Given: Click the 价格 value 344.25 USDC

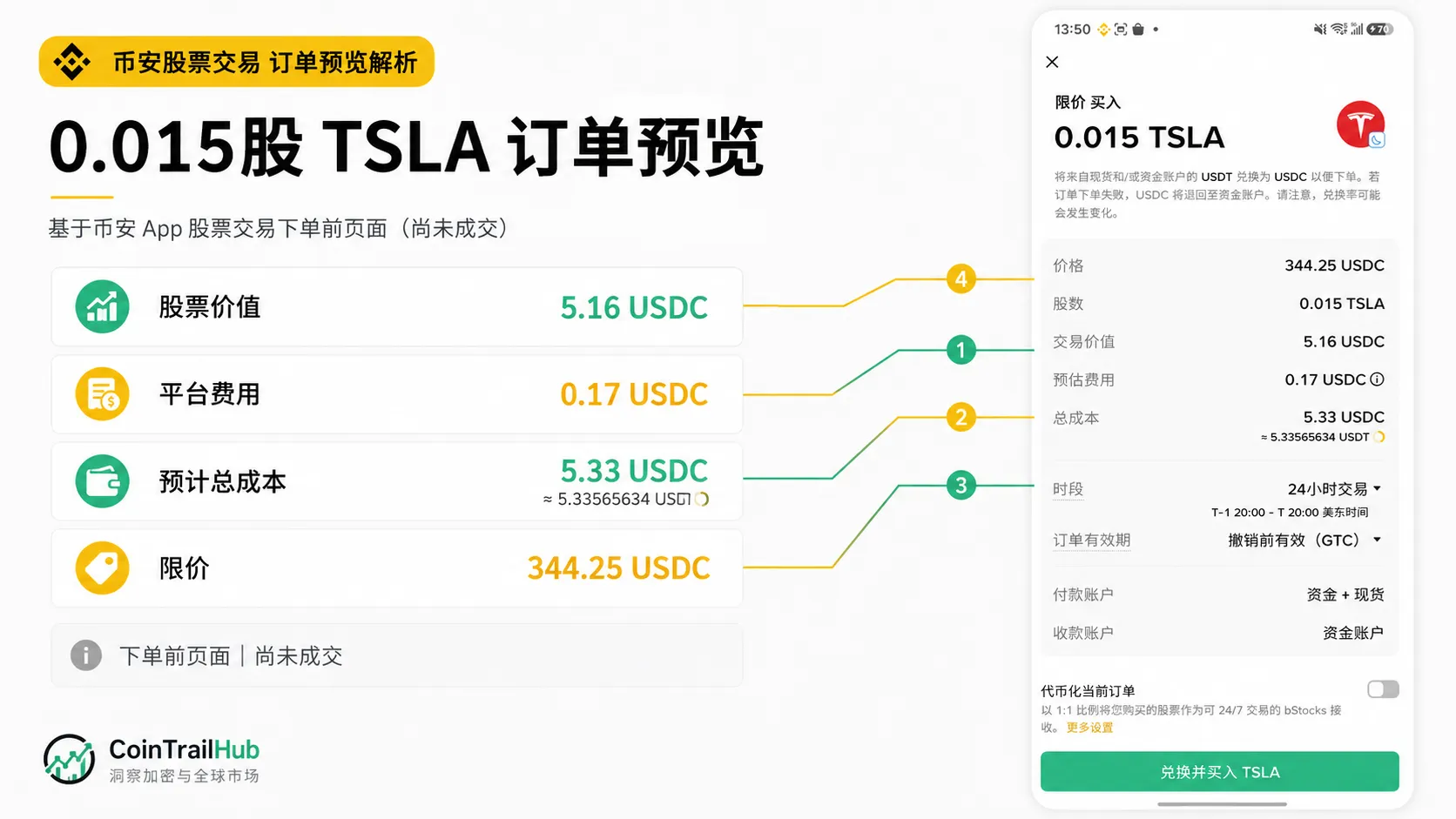Looking at the screenshot, I should click(x=1334, y=265).
